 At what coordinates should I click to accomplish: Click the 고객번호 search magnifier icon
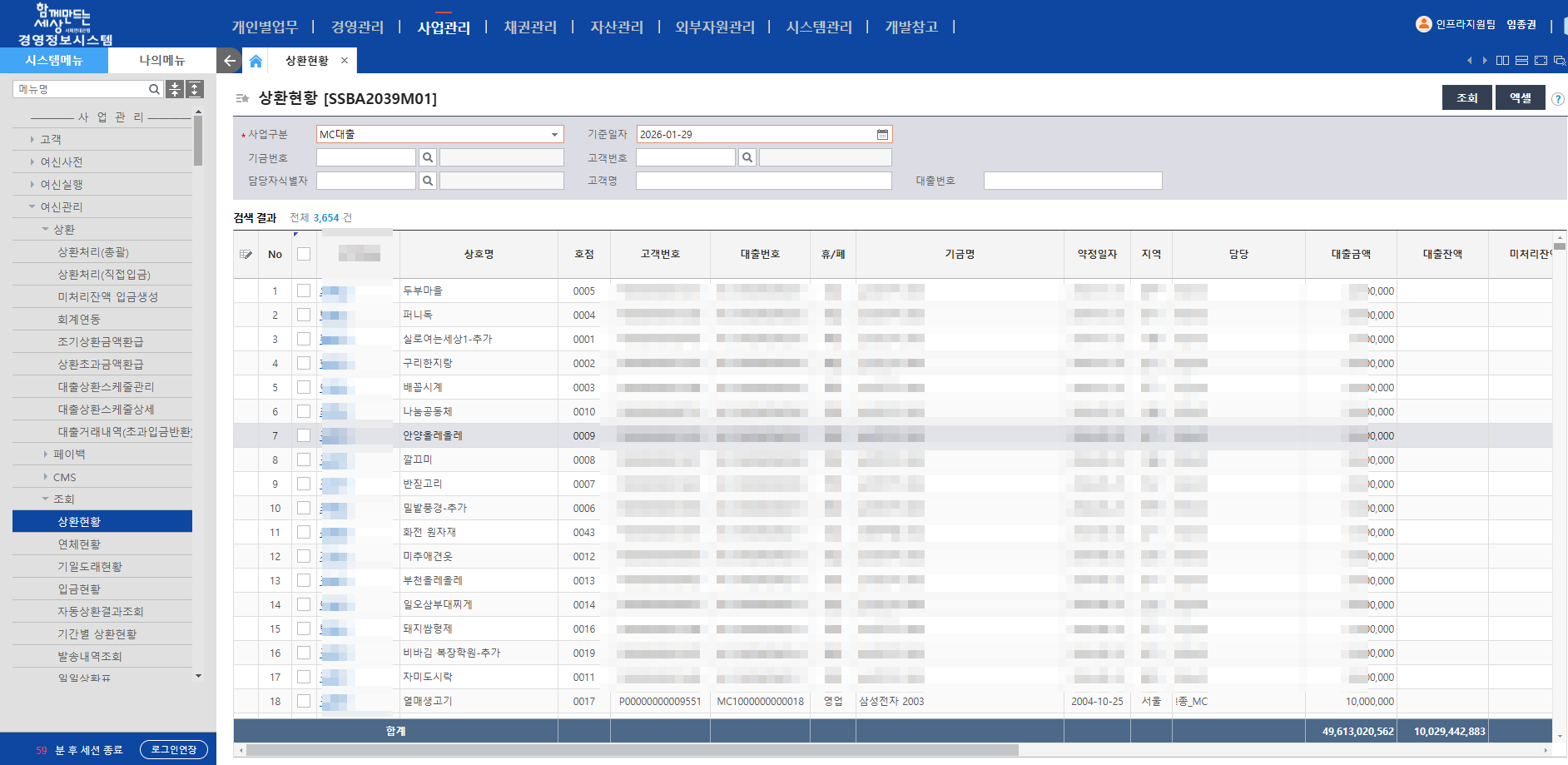coord(747,156)
